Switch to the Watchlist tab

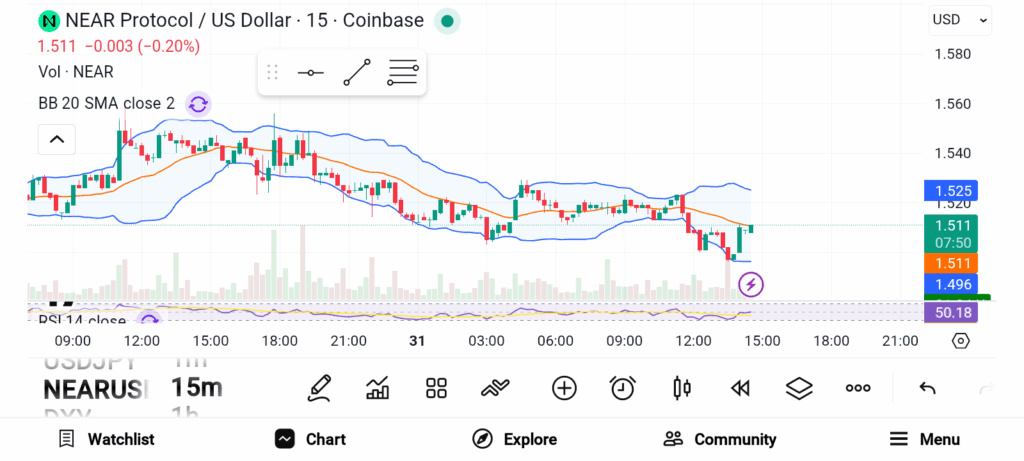point(106,439)
